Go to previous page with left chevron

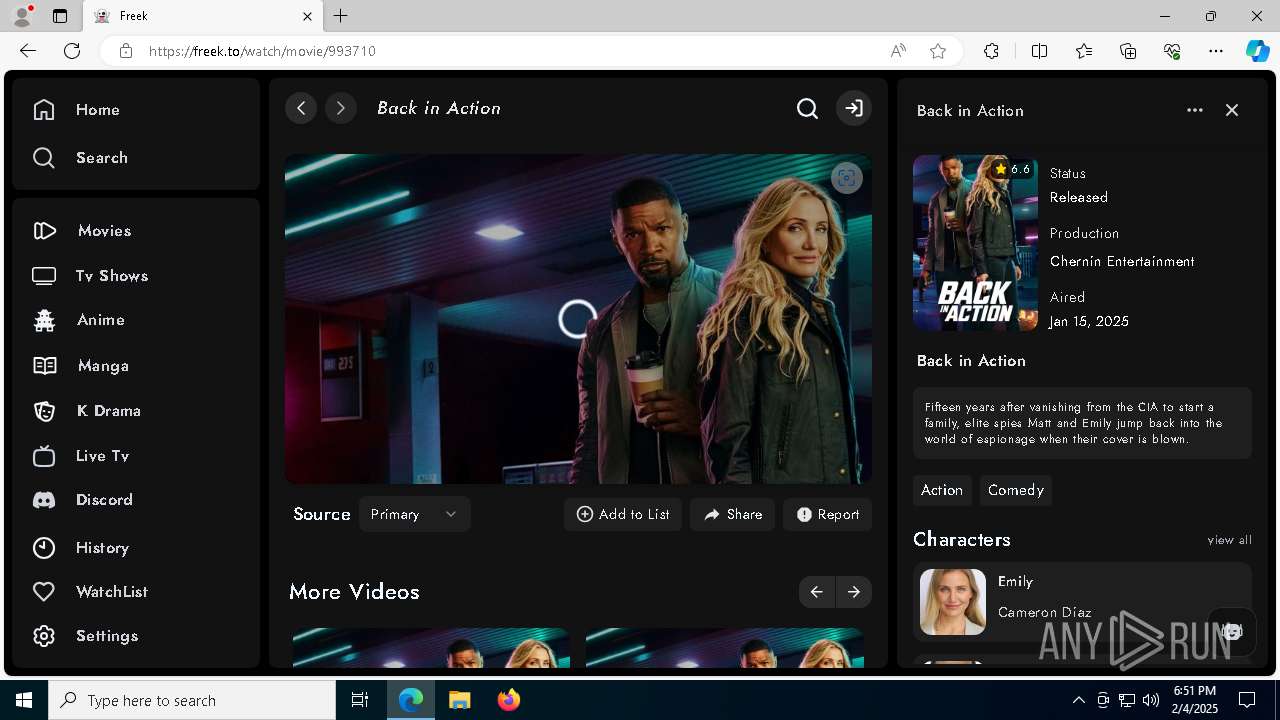(x=301, y=108)
